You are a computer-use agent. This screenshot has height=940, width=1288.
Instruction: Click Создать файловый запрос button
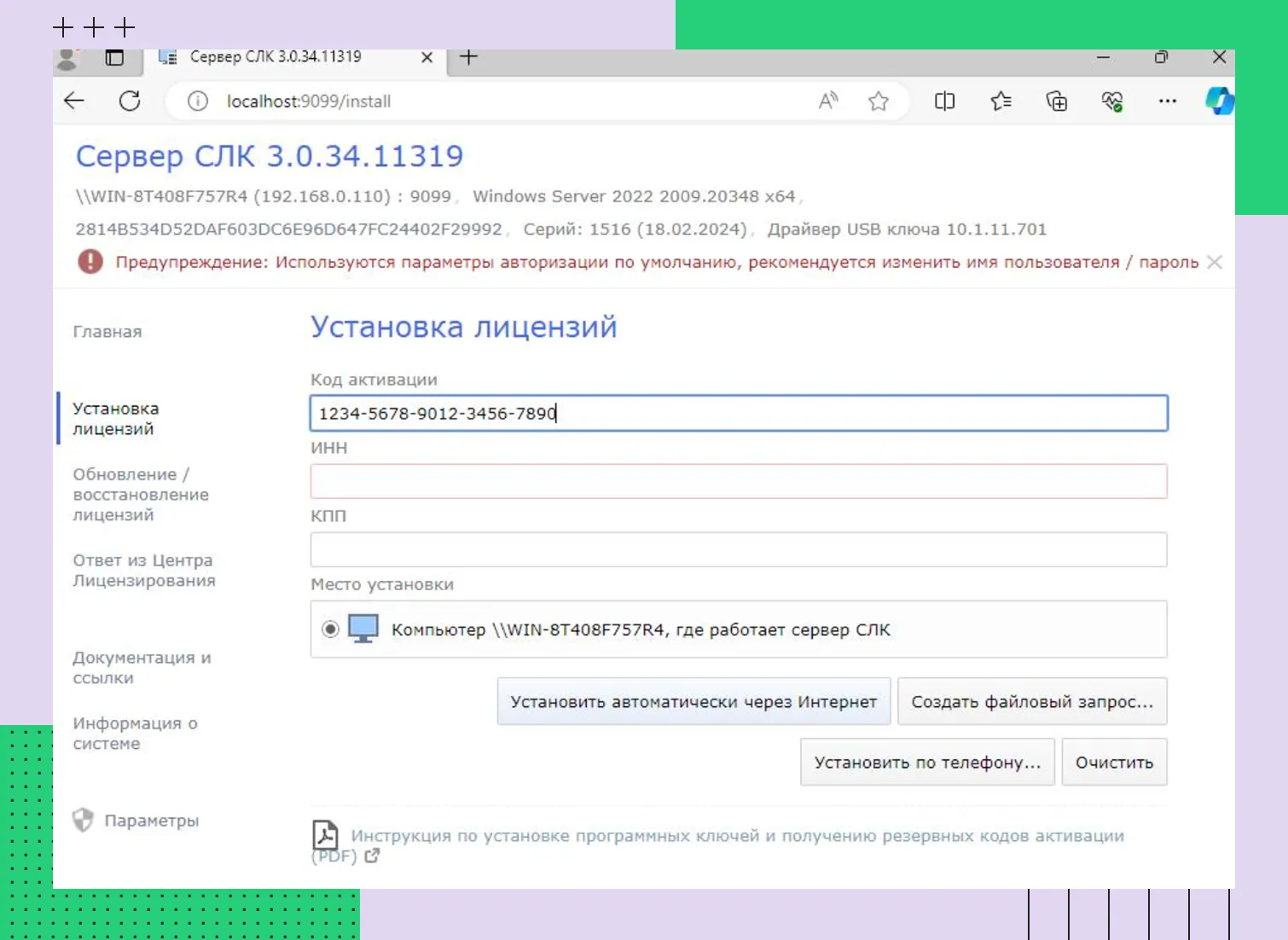[x=1031, y=702]
